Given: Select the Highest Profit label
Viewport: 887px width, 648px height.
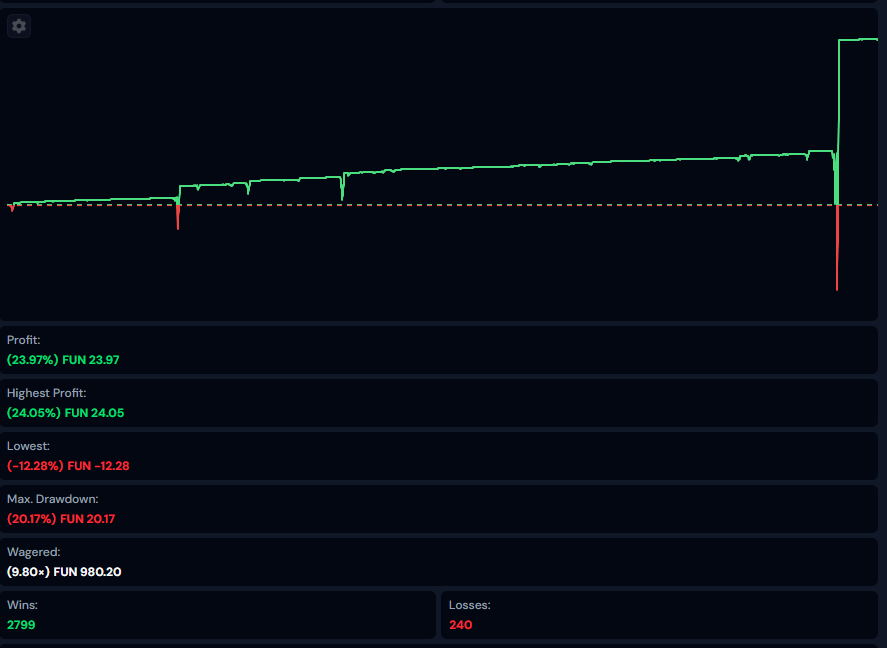Looking at the screenshot, I should (x=47, y=393).
